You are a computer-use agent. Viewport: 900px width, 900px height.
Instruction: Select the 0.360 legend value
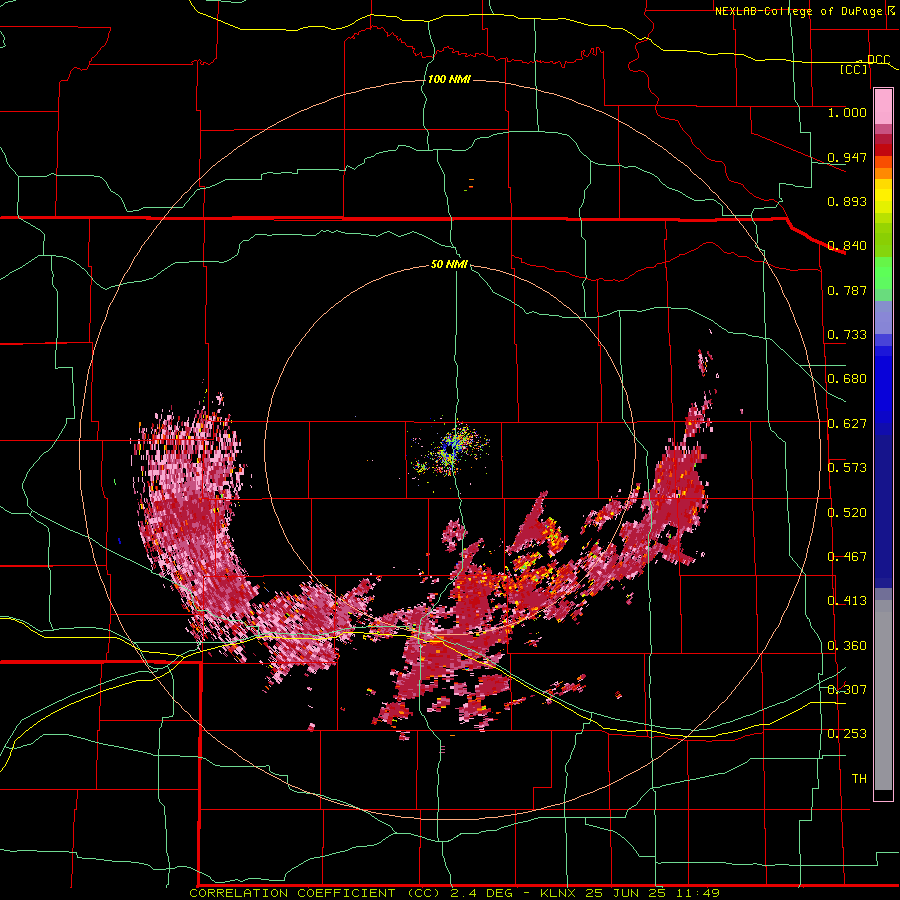click(847, 646)
